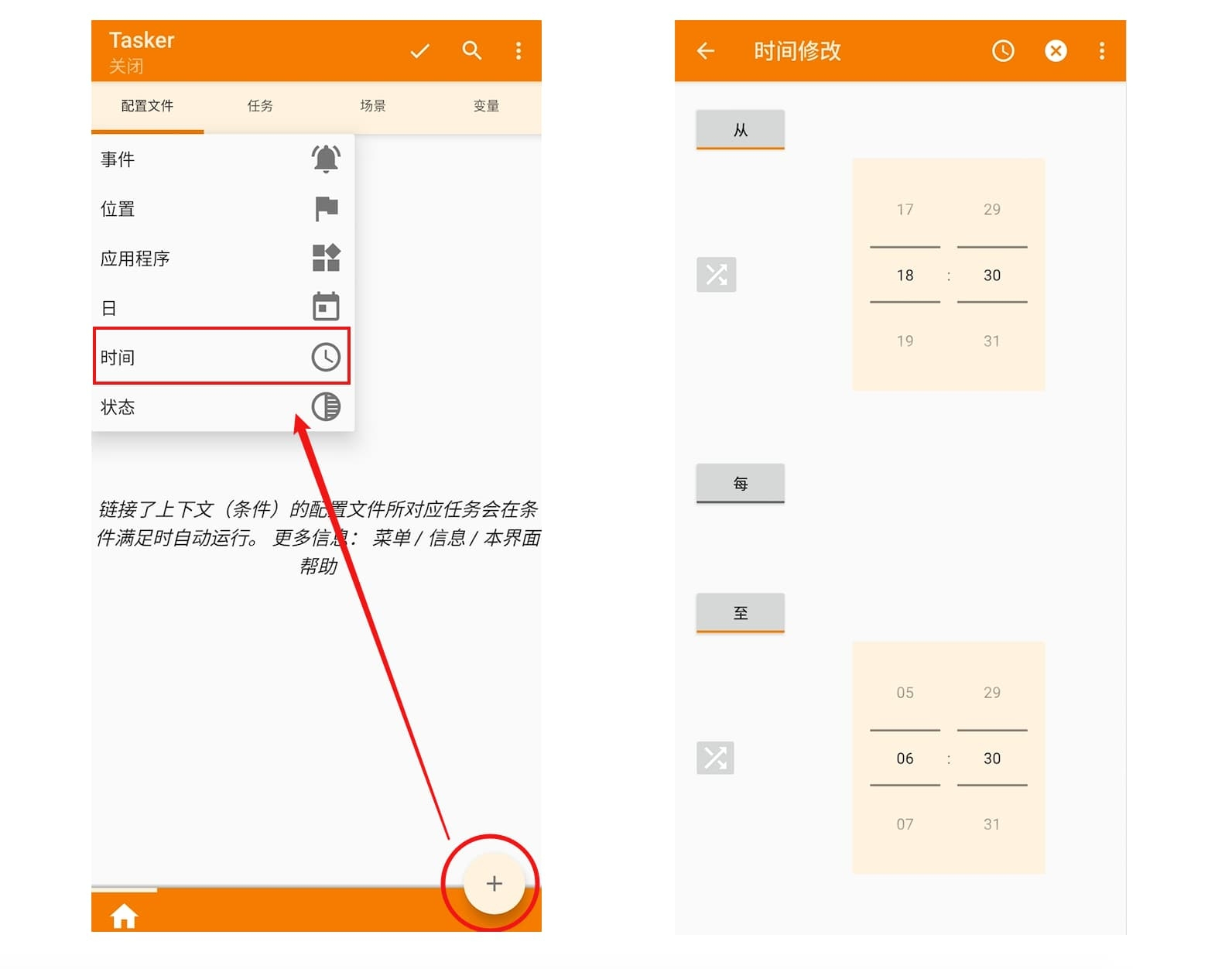The height and width of the screenshot is (969, 1232).
Task: Go to the home icon at bottom
Action: coord(124,916)
